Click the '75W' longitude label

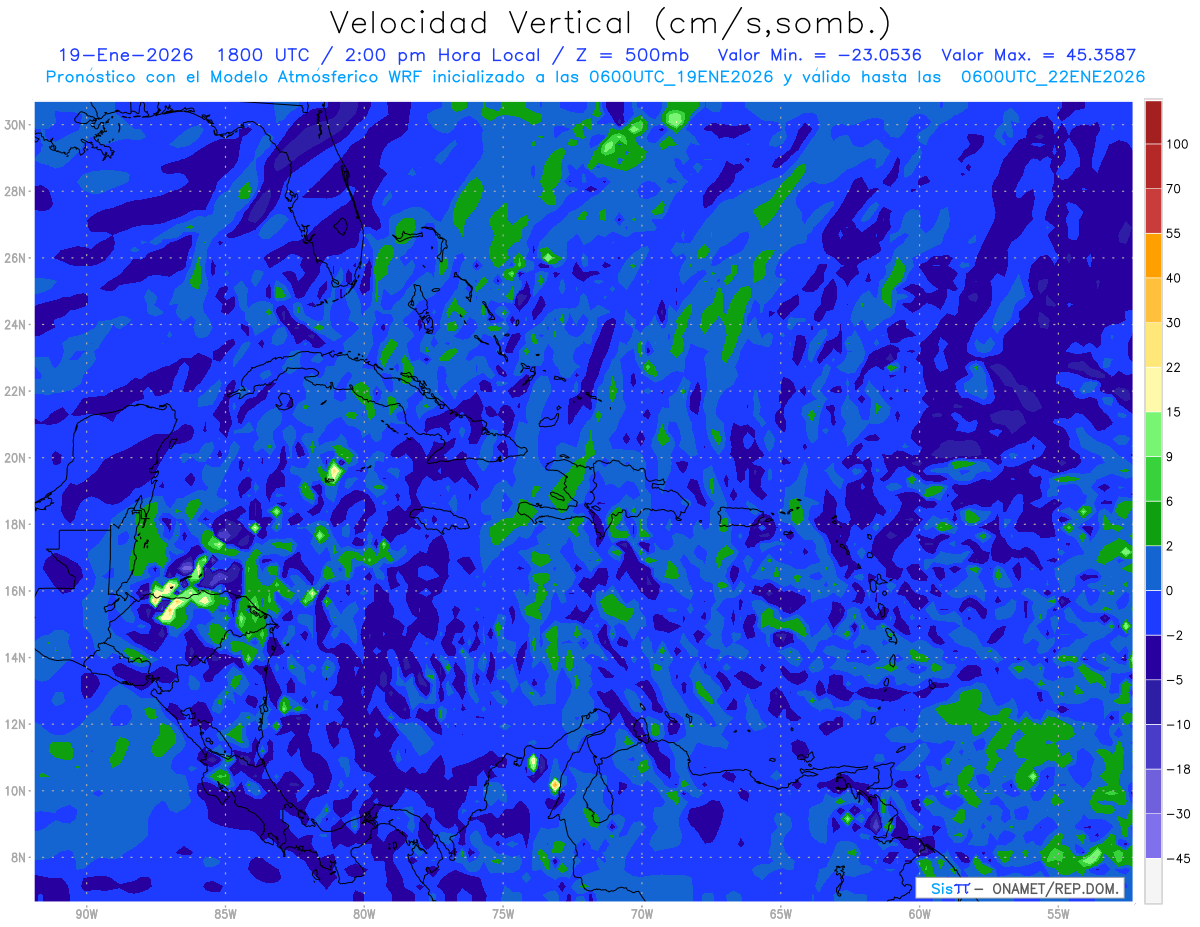tap(503, 914)
